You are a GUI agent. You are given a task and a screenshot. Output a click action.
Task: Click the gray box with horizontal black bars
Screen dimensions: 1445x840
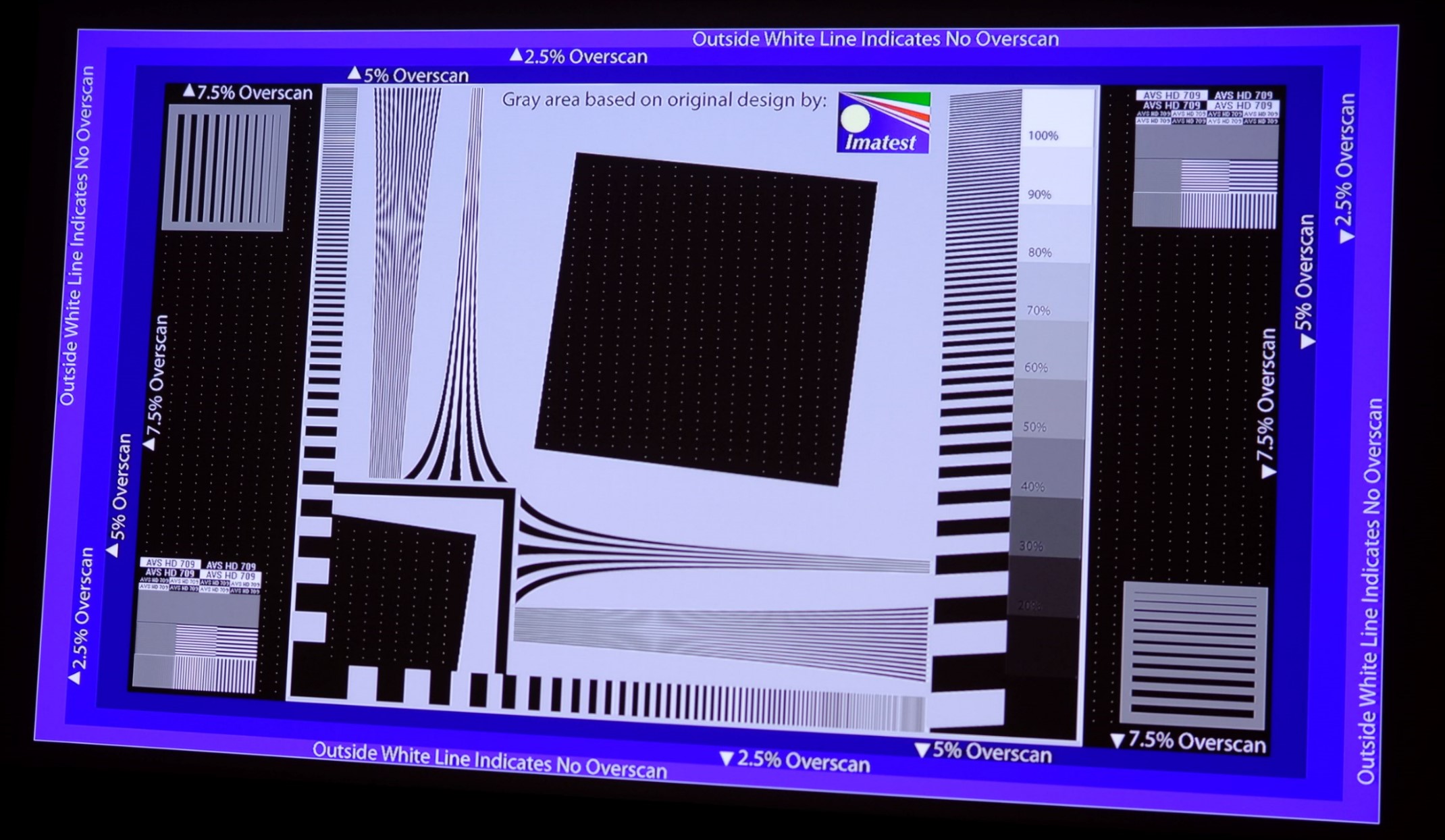[x=1193, y=657]
